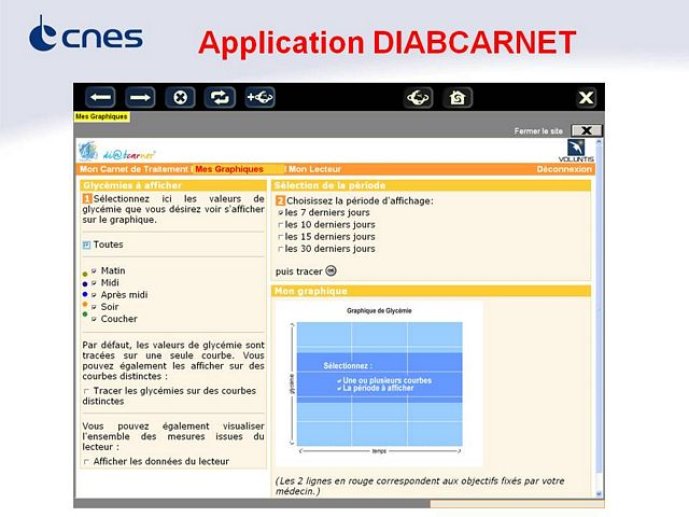Click the Voluntis logo
Image resolution: width=689 pixels, height=517 pixels.
tap(576, 151)
